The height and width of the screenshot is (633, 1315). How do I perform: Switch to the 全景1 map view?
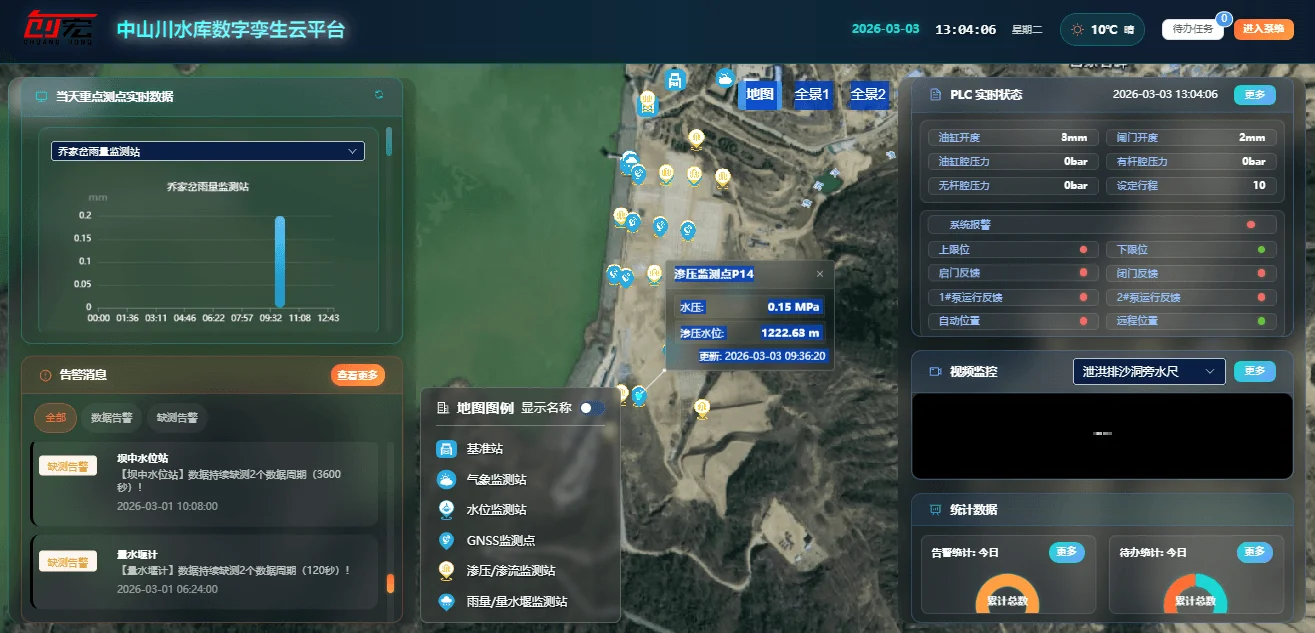(x=812, y=95)
